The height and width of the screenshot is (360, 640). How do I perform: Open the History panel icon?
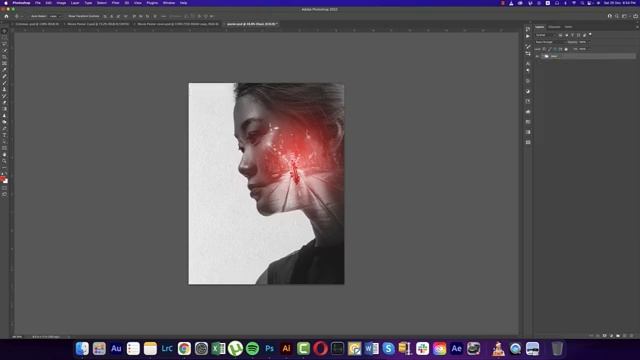(528, 29)
